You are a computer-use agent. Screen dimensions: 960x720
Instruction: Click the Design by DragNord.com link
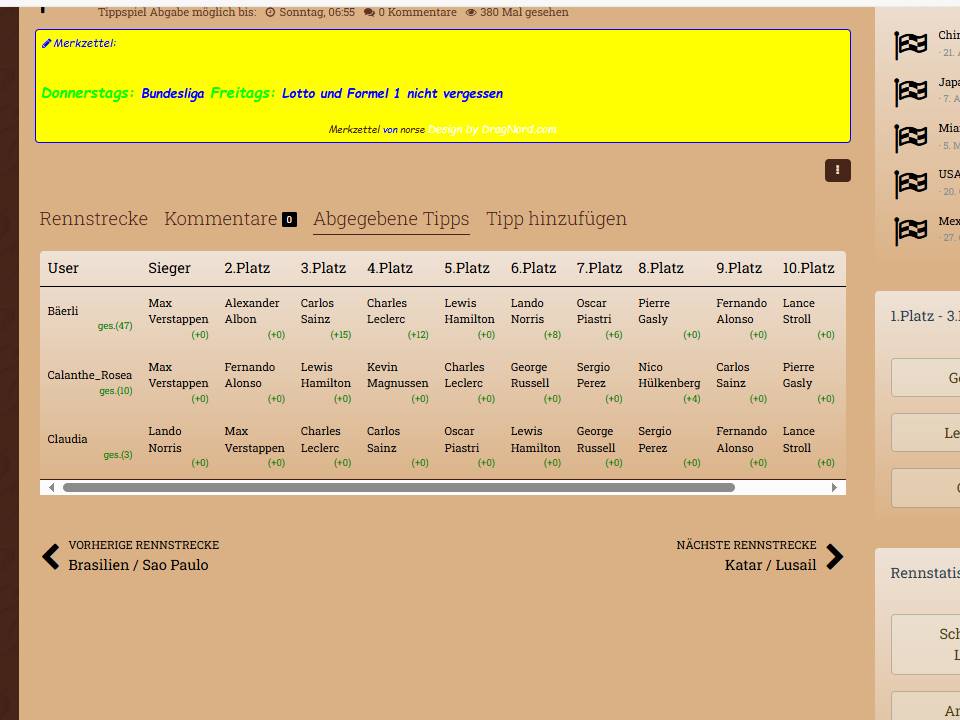[492, 129]
